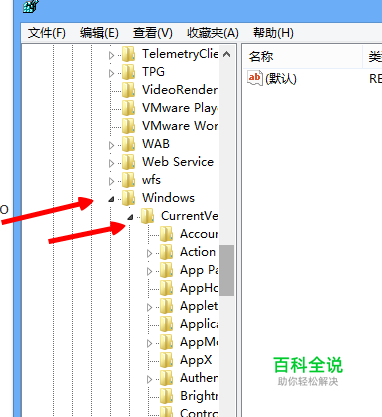Select the Accoun key name
The width and height of the screenshot is (382, 417).
[x=199, y=234]
